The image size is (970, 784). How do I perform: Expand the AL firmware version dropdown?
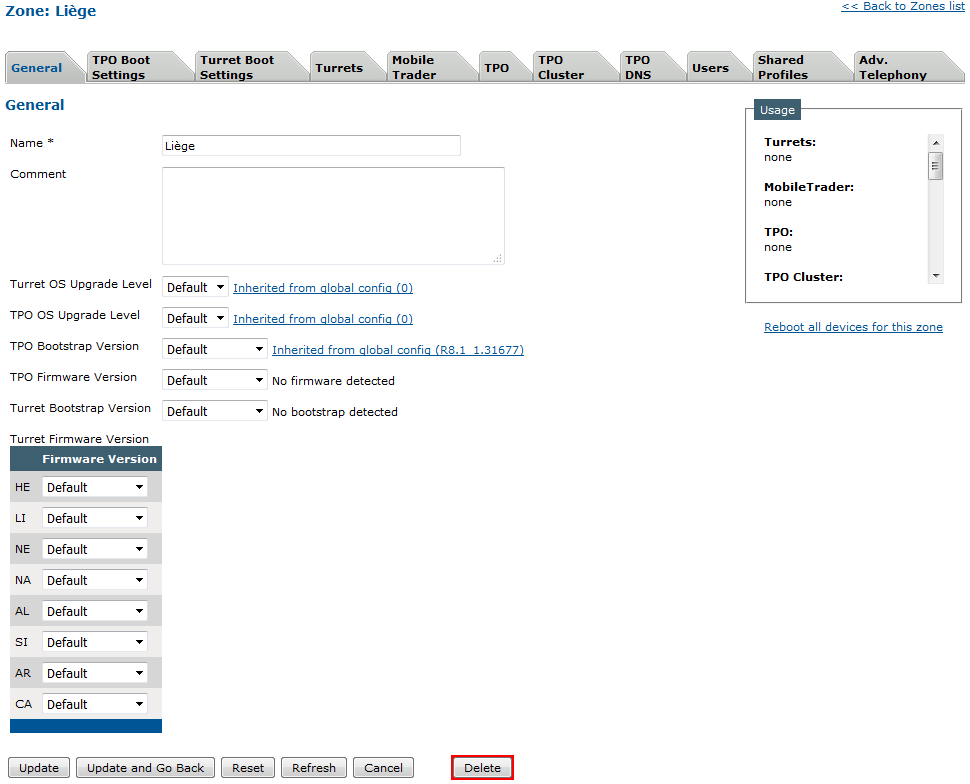pos(95,611)
